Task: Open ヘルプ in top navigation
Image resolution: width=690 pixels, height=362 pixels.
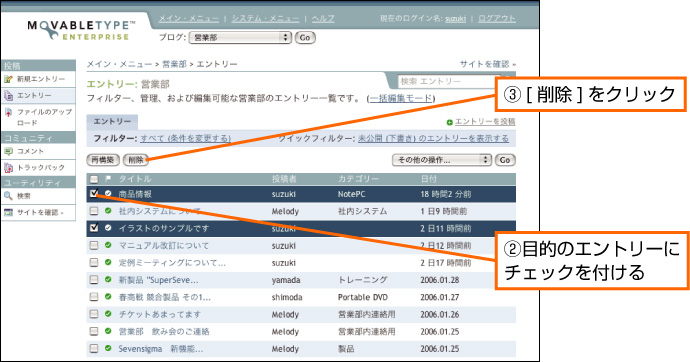Action: (x=323, y=18)
